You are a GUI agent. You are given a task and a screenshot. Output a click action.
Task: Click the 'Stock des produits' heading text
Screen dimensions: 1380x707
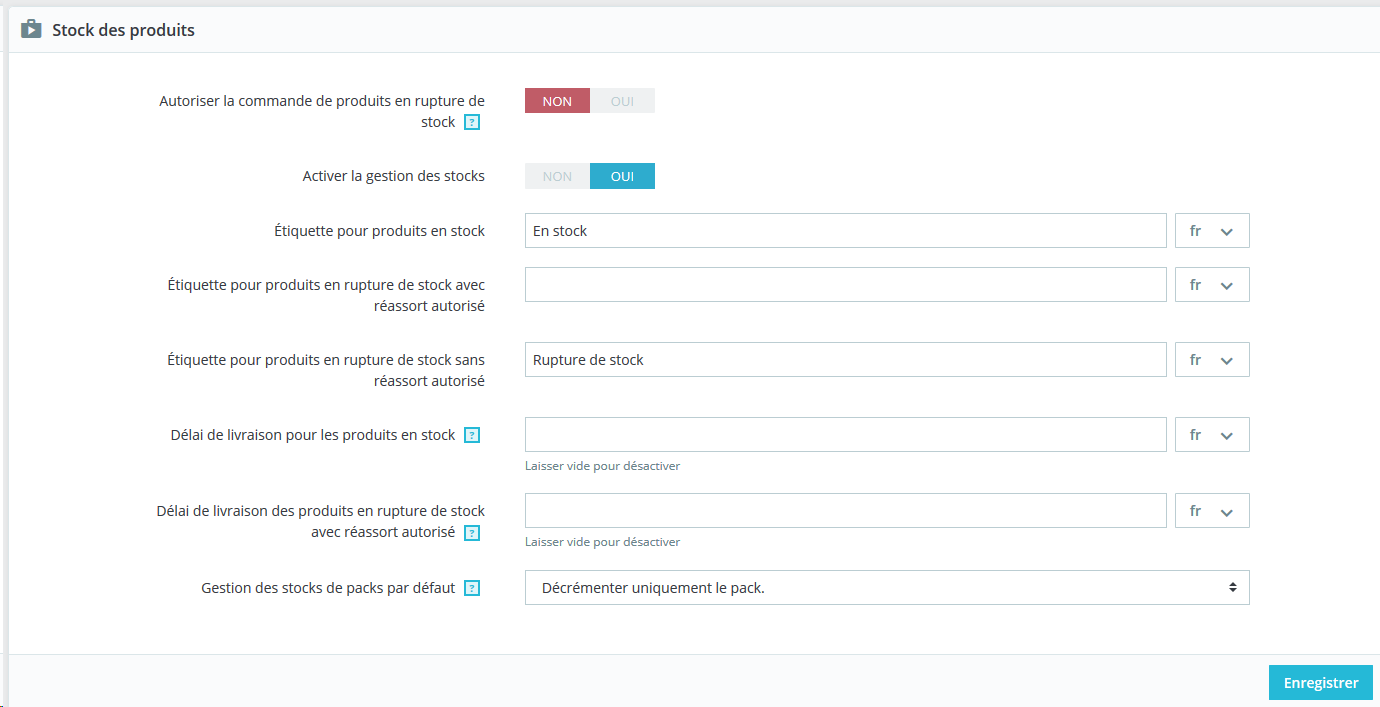[123, 30]
